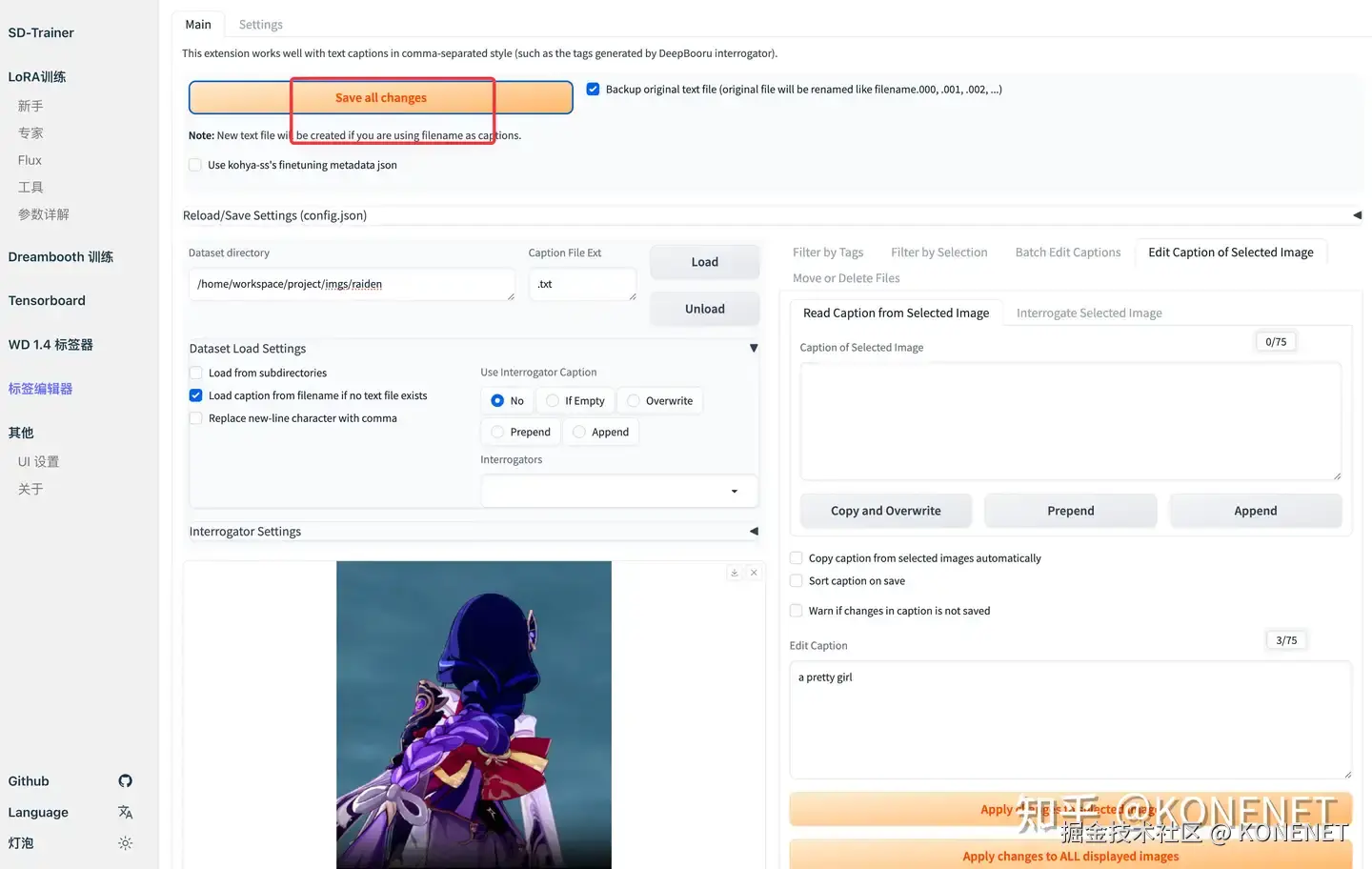Click the Prepend caption button
This screenshot has height=869, width=1372.
[x=1071, y=511]
